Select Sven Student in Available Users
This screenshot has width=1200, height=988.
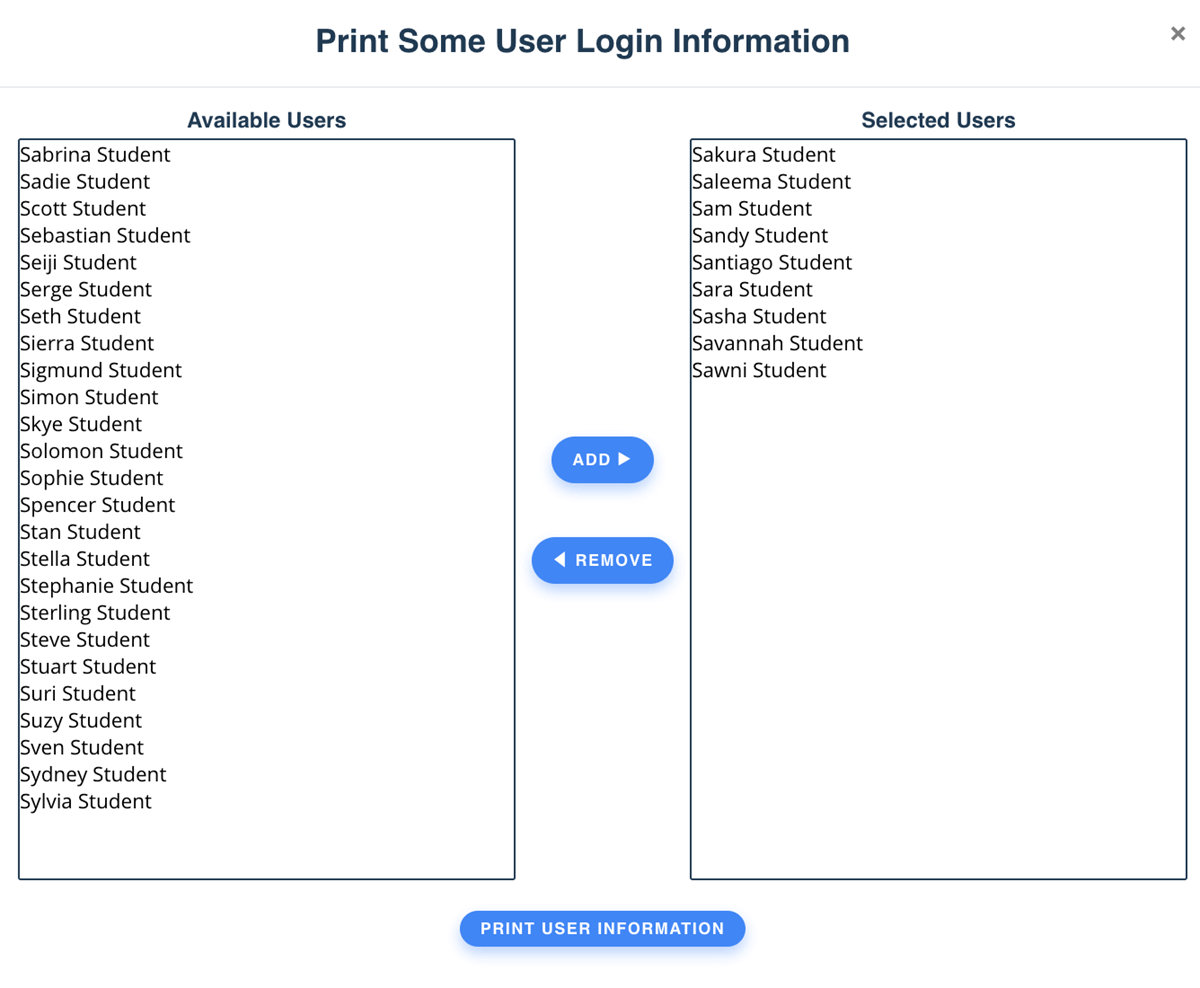266,749
